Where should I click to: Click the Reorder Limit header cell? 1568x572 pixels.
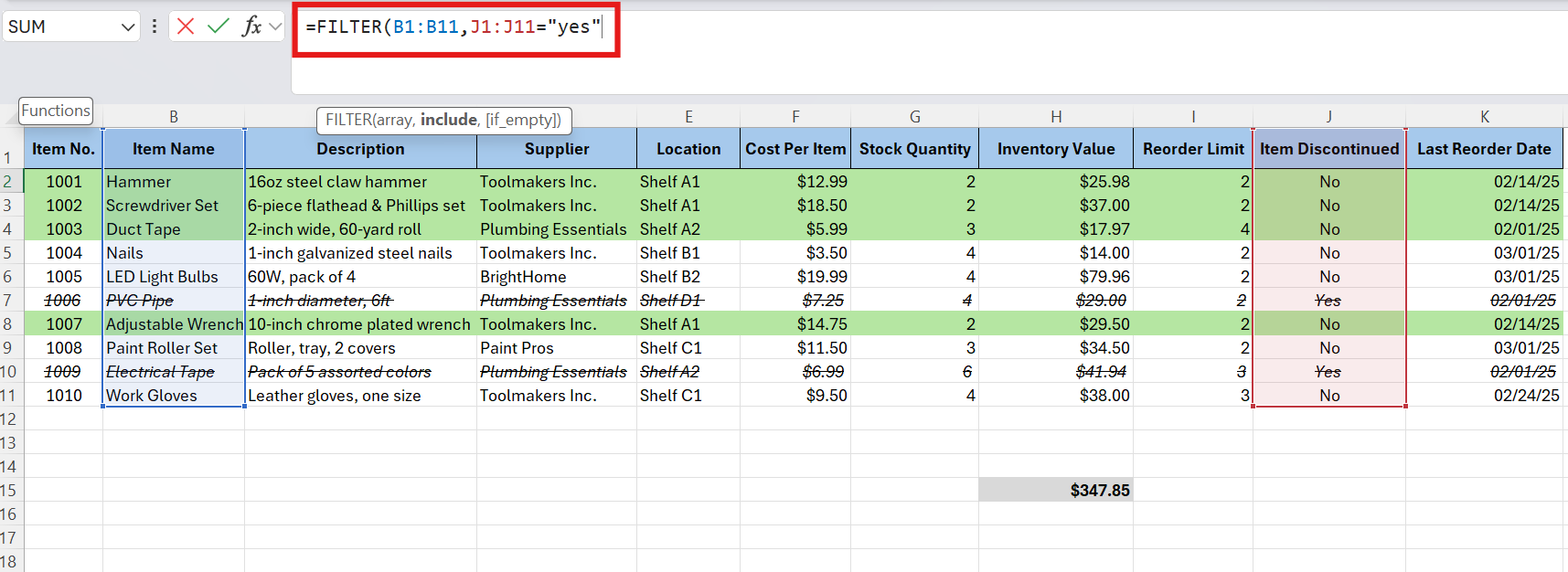click(x=1193, y=149)
